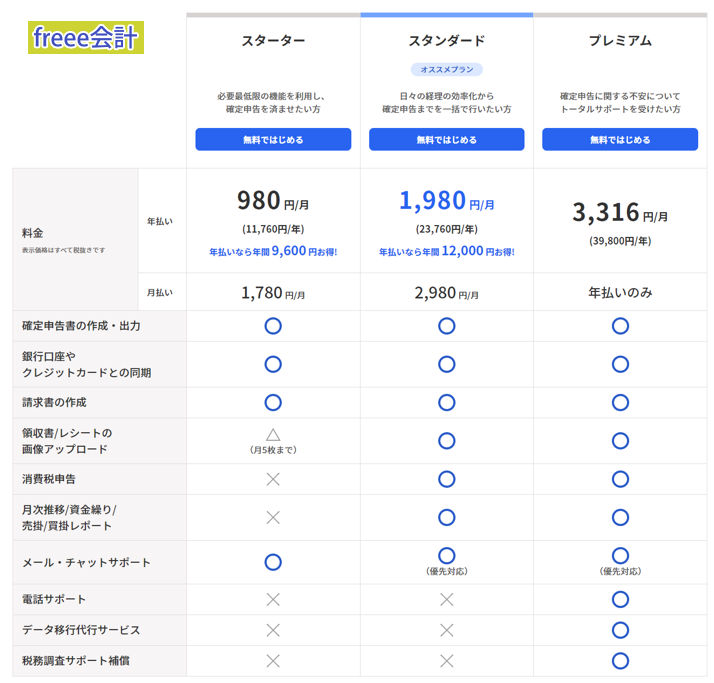Image resolution: width=714 pixels, height=683 pixels.
Task: Click 無料ではじめる under スタンダード plan
Action: click(x=446, y=139)
